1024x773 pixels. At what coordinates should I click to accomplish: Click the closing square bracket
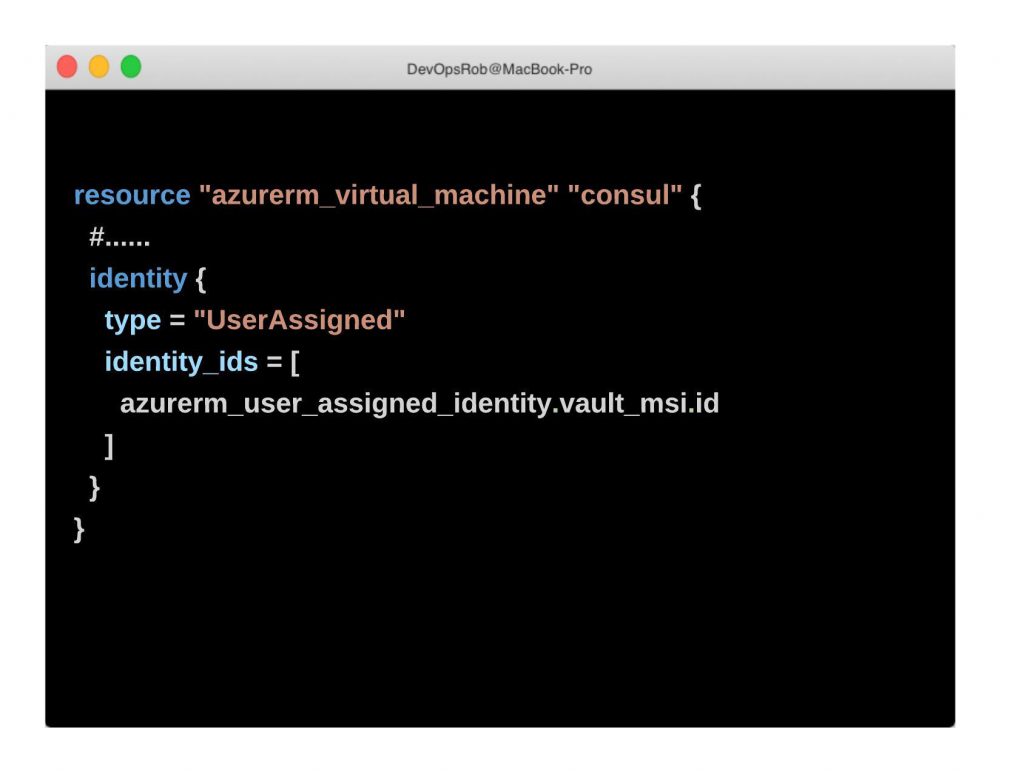tap(109, 446)
